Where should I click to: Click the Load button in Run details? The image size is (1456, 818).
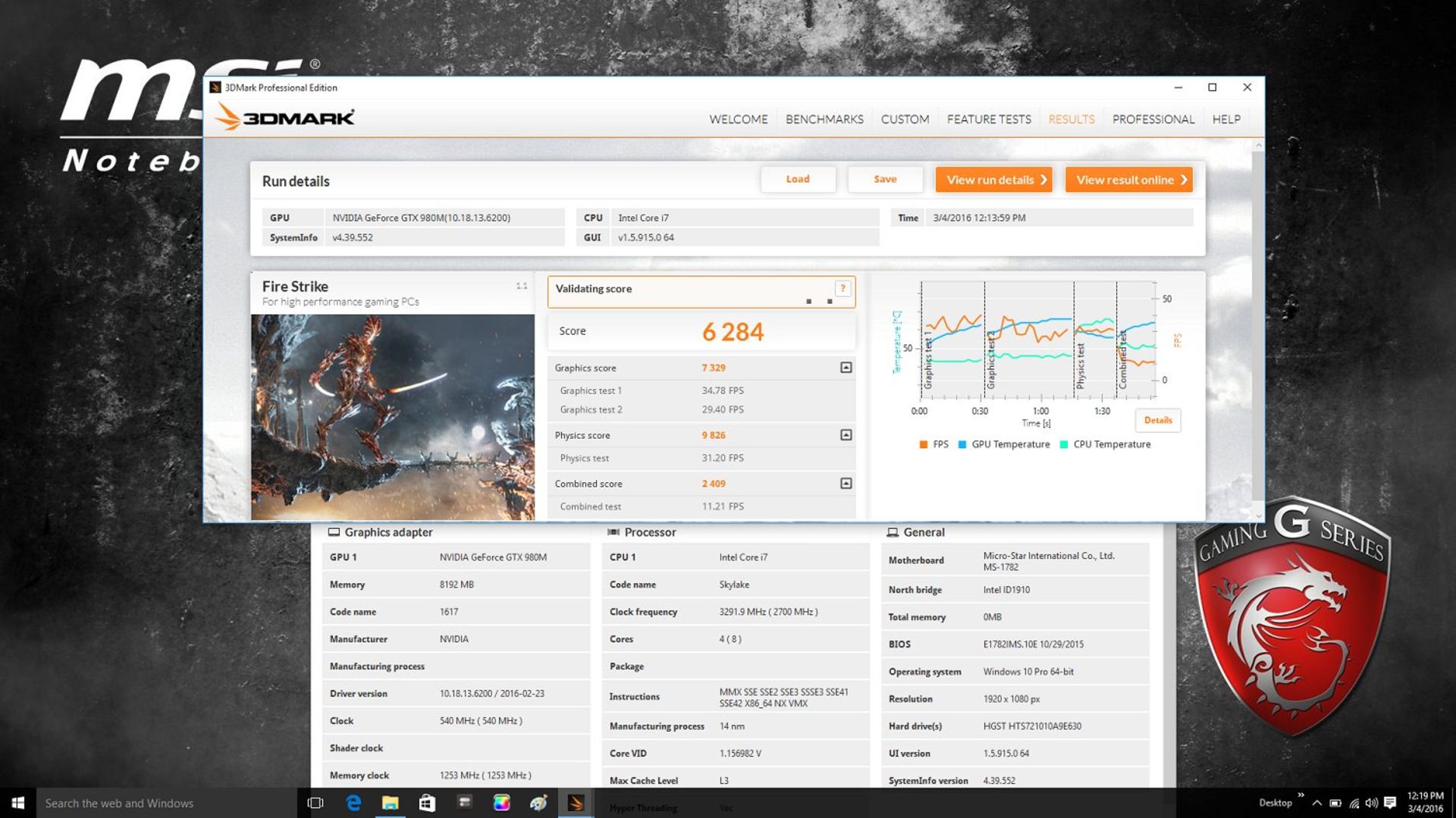[x=798, y=180]
